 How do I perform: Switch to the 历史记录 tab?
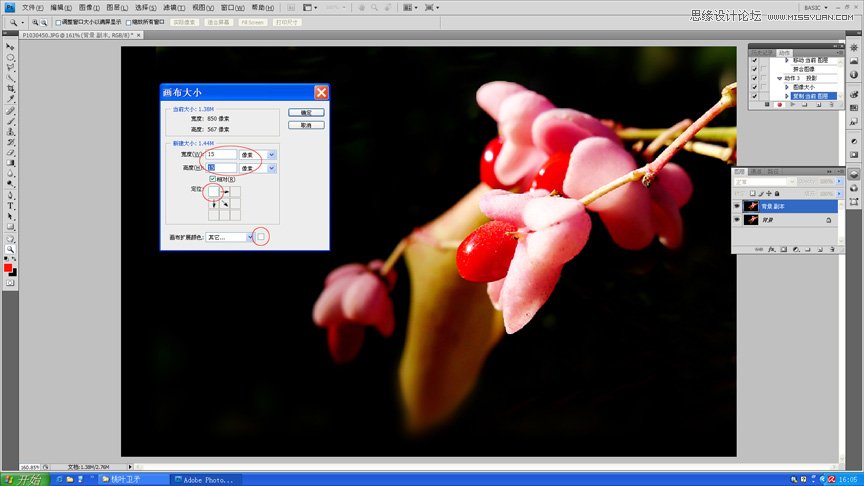[763, 52]
